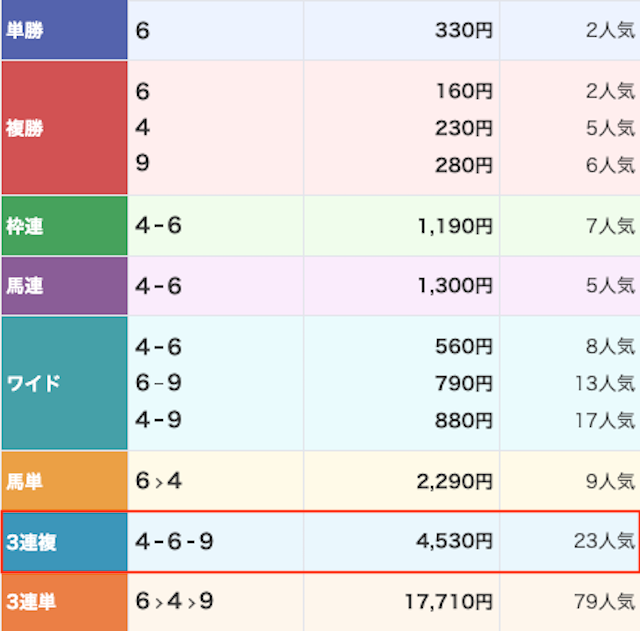Click the 330円 win payout
This screenshot has height=631, width=640.
click(x=464, y=30)
